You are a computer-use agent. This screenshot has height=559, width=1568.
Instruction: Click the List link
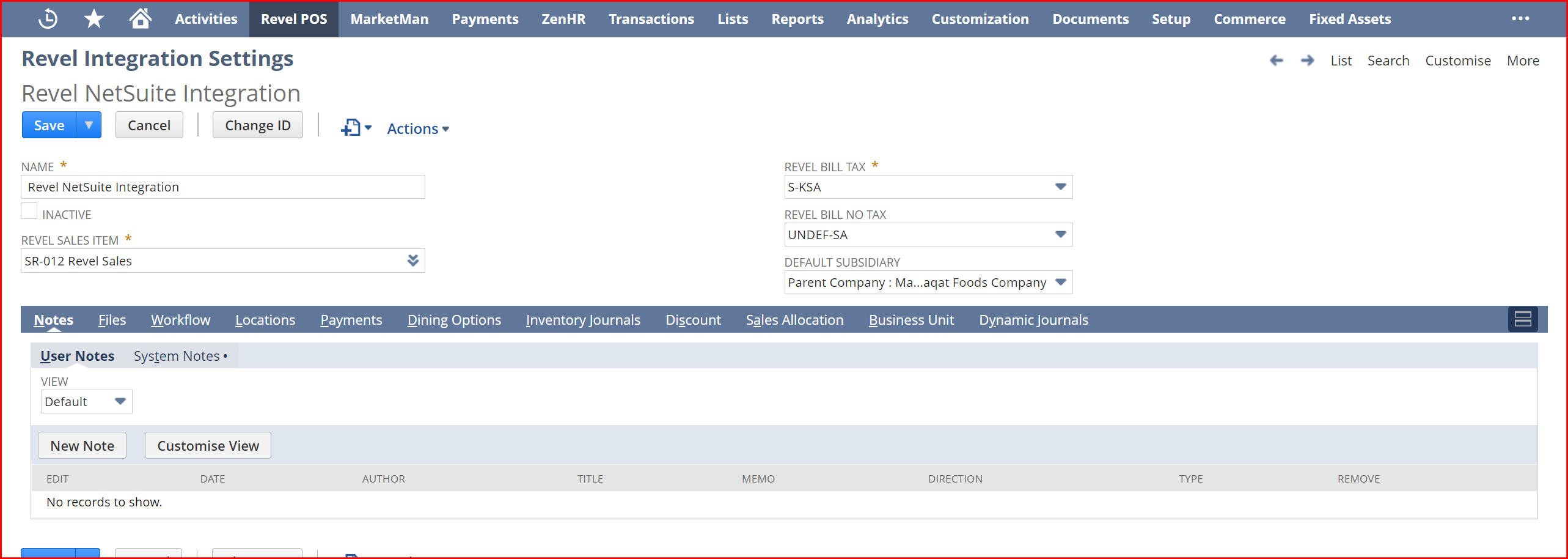coord(1341,61)
